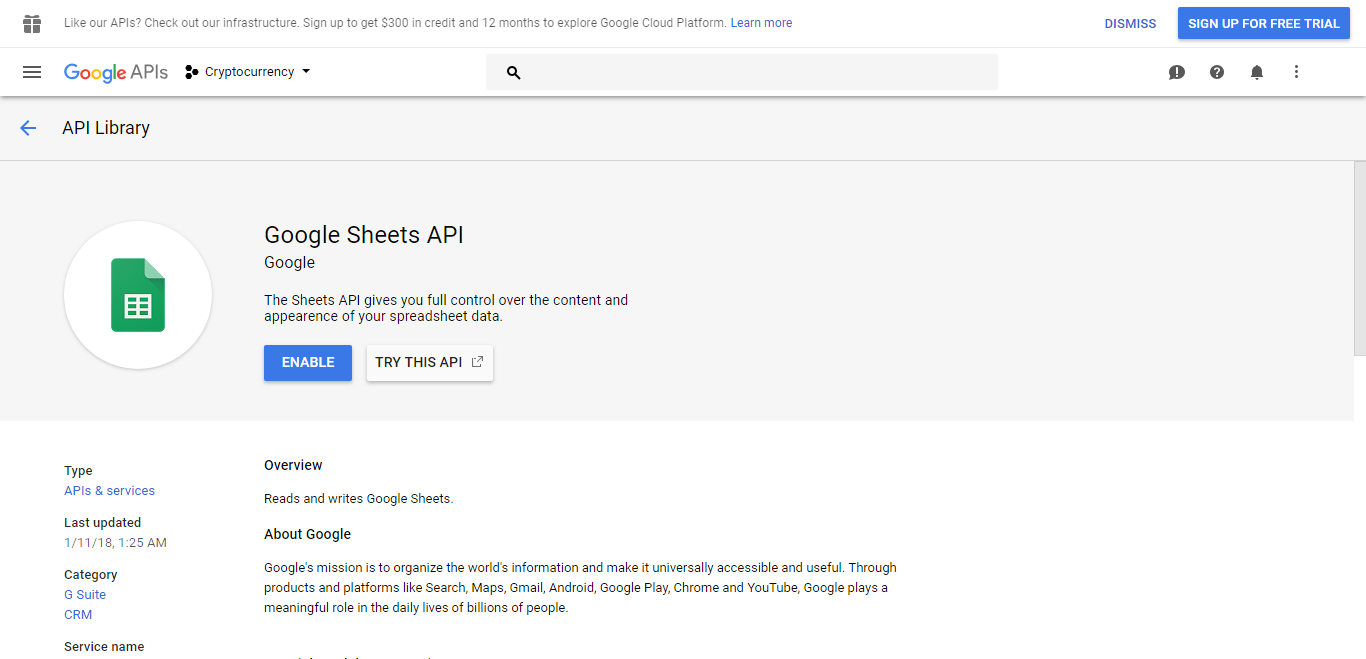
Task: Open the Cryptocurrency project selector
Action: (x=247, y=71)
